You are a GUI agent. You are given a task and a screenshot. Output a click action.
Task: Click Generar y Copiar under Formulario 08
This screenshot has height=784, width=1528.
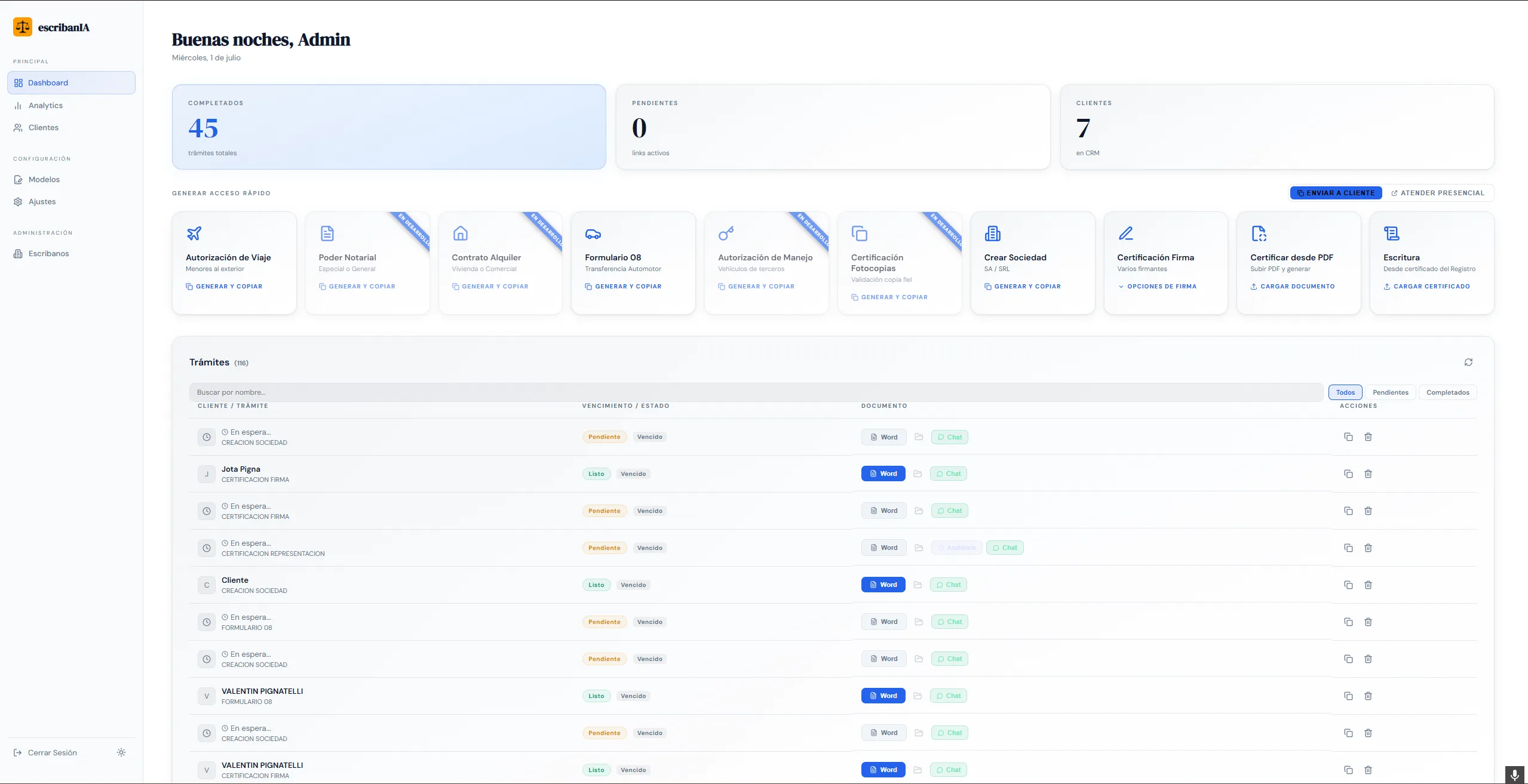tap(623, 286)
